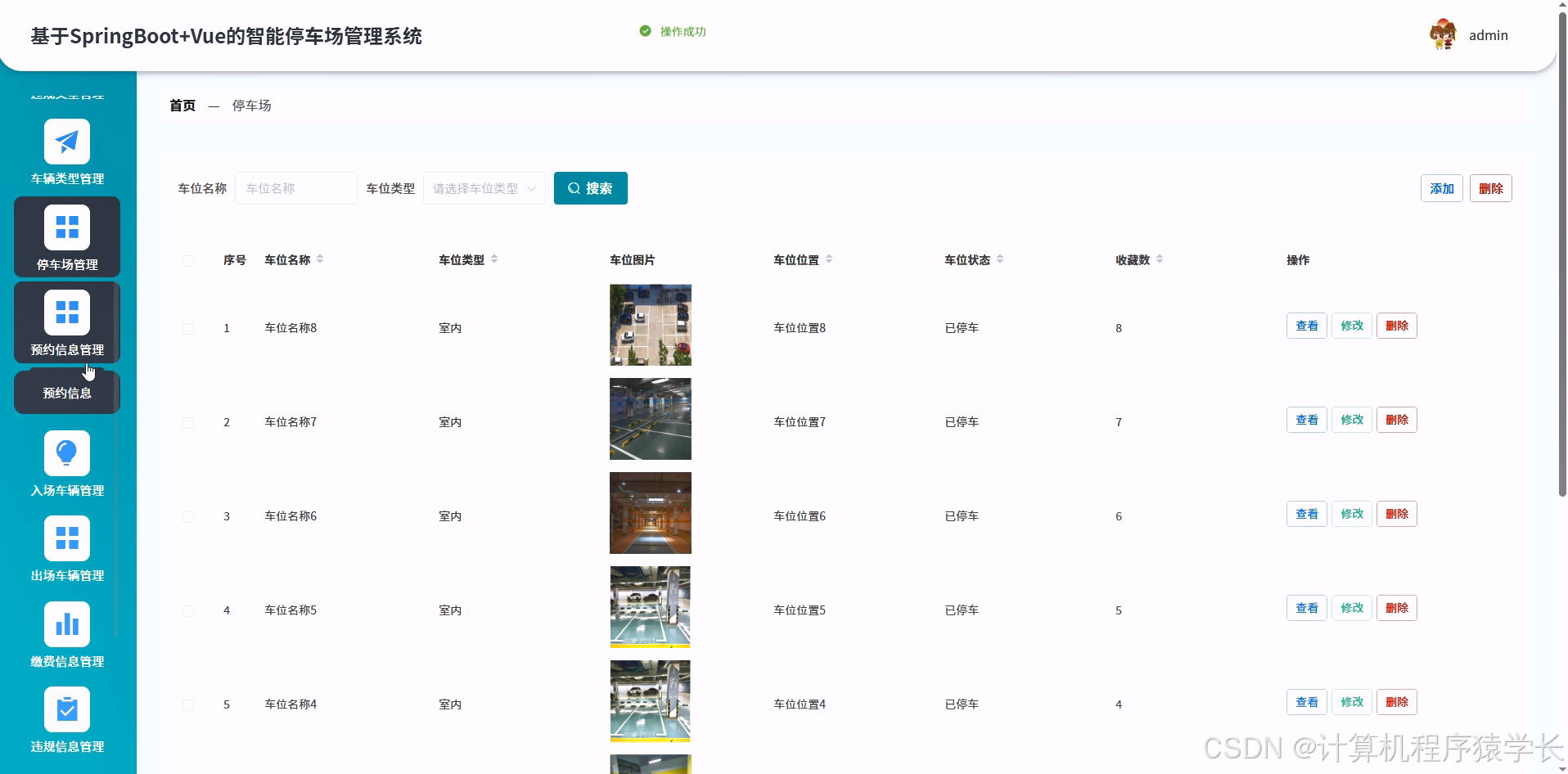Delete the 车位名称5 row
The width and height of the screenshot is (1568, 774).
pyautogui.click(x=1396, y=608)
